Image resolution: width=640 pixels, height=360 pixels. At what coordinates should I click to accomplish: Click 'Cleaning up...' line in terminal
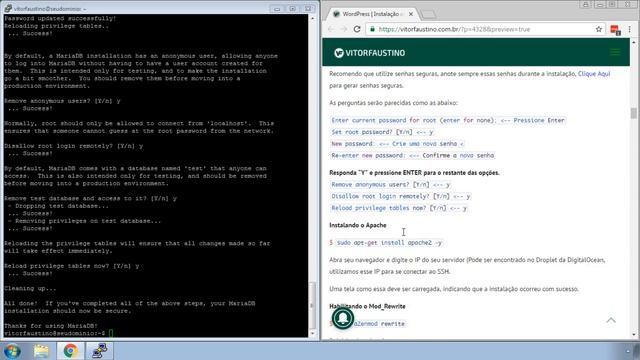(x=30, y=288)
